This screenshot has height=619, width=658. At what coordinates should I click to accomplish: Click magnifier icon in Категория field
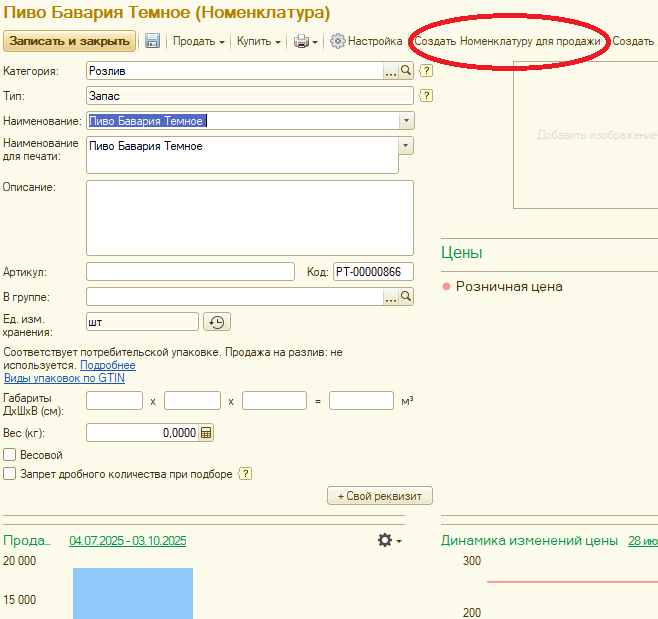406,71
